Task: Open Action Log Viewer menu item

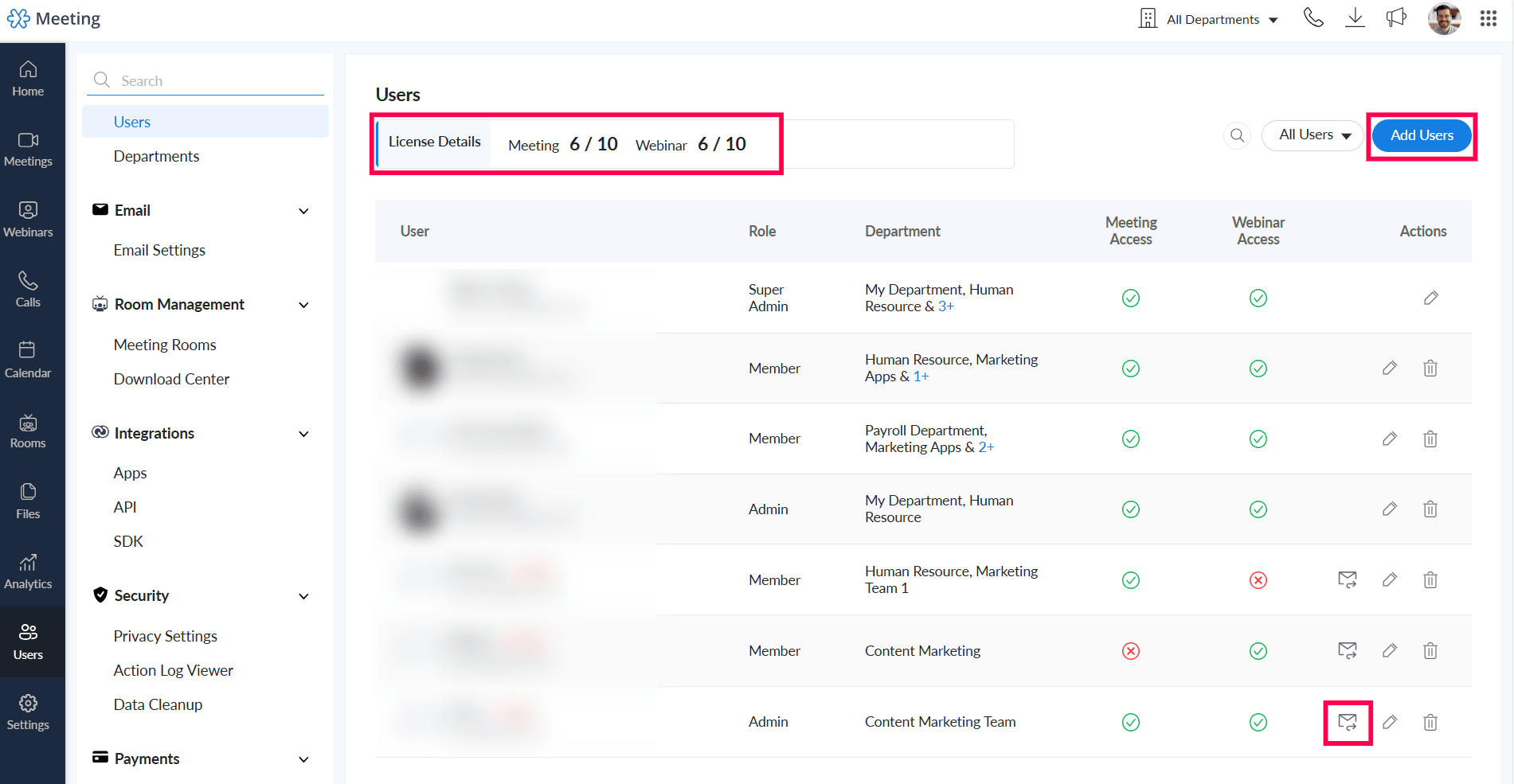Action: (x=173, y=670)
